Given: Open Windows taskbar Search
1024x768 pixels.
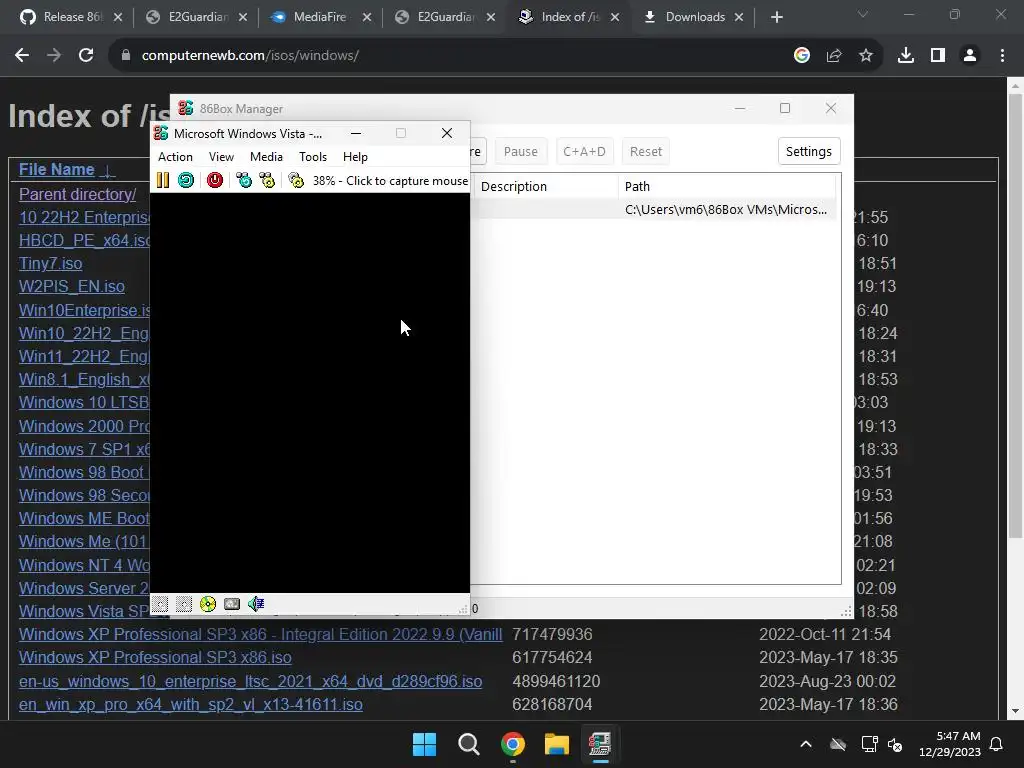Looking at the screenshot, I should click(468, 744).
